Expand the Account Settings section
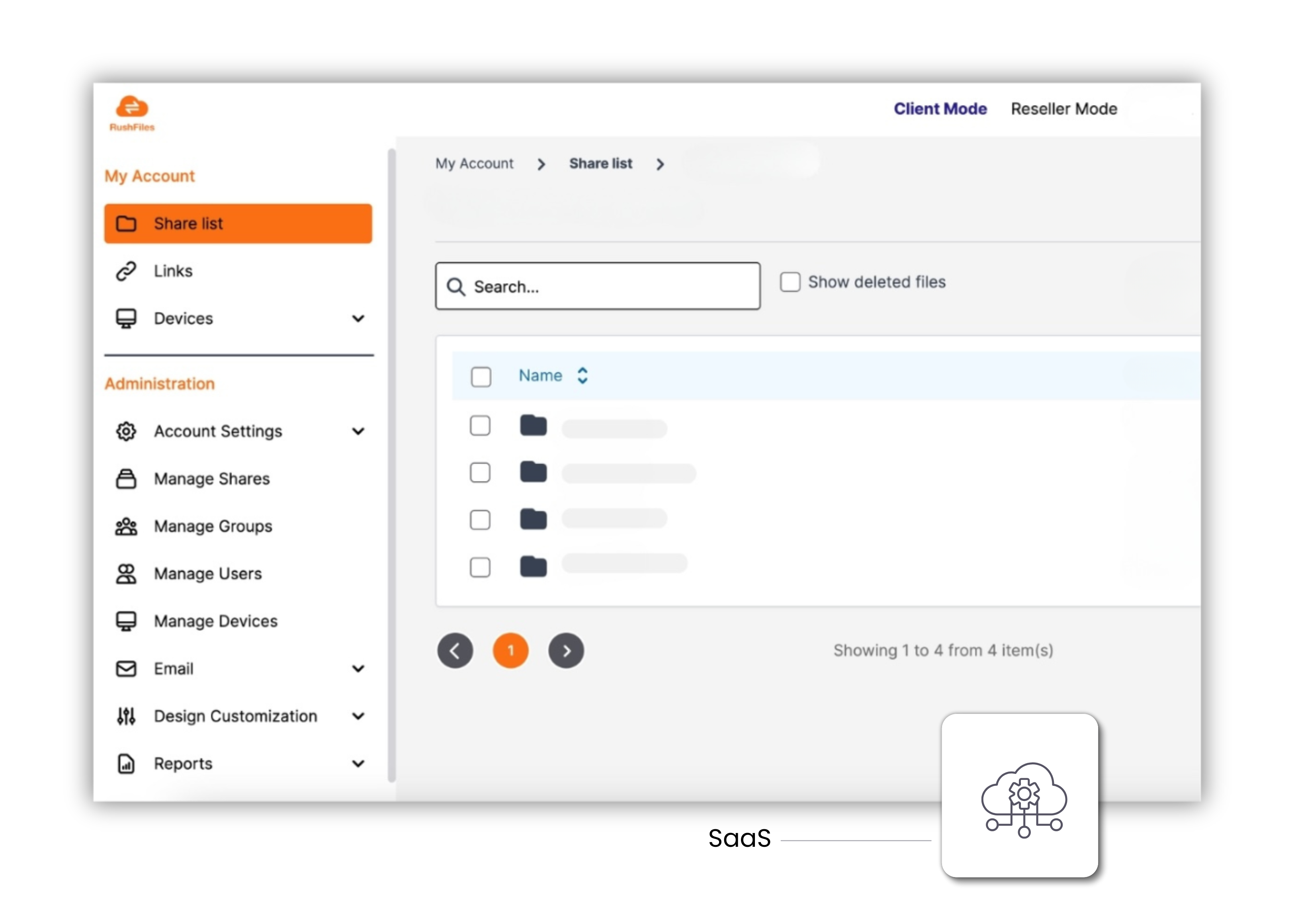The width and height of the screenshot is (1294, 924). click(x=358, y=431)
